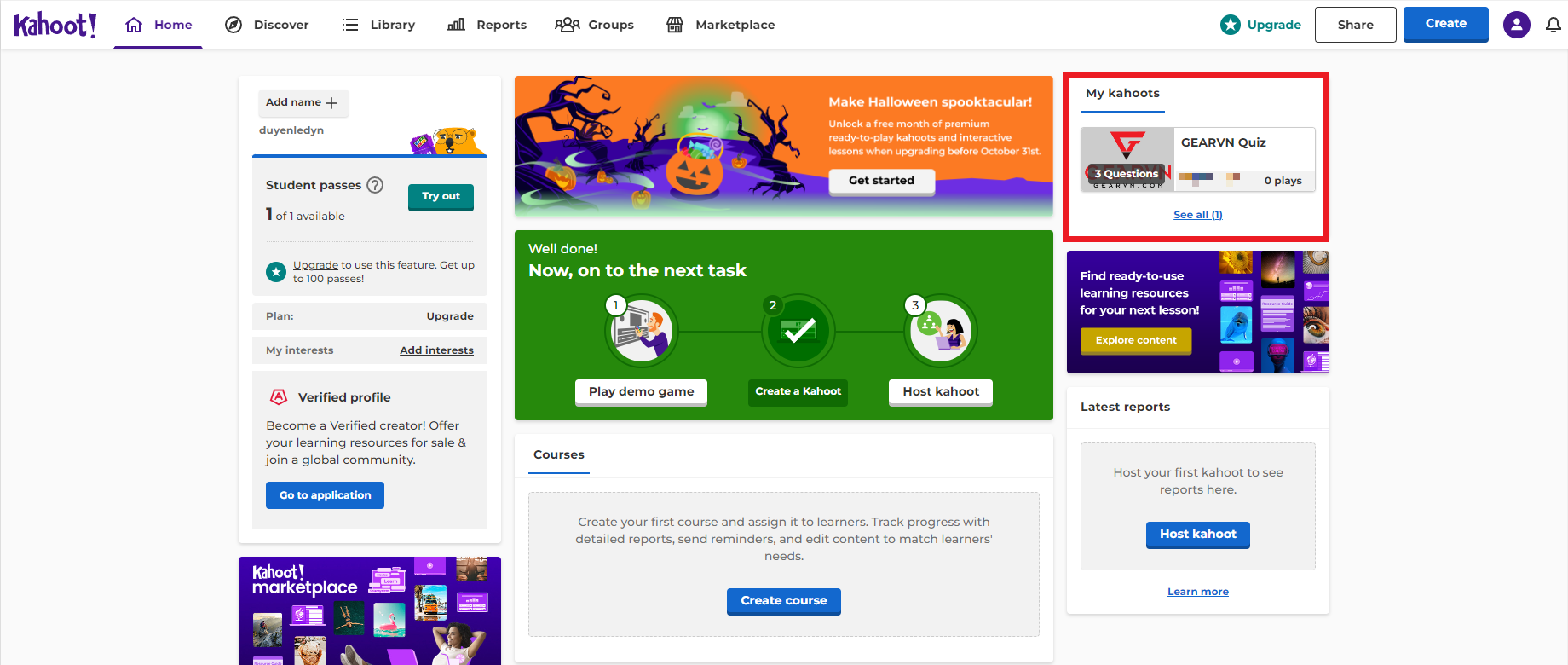Screen dimensions: 1568x665
Task: Open the Library section
Action: pyautogui.click(x=378, y=25)
